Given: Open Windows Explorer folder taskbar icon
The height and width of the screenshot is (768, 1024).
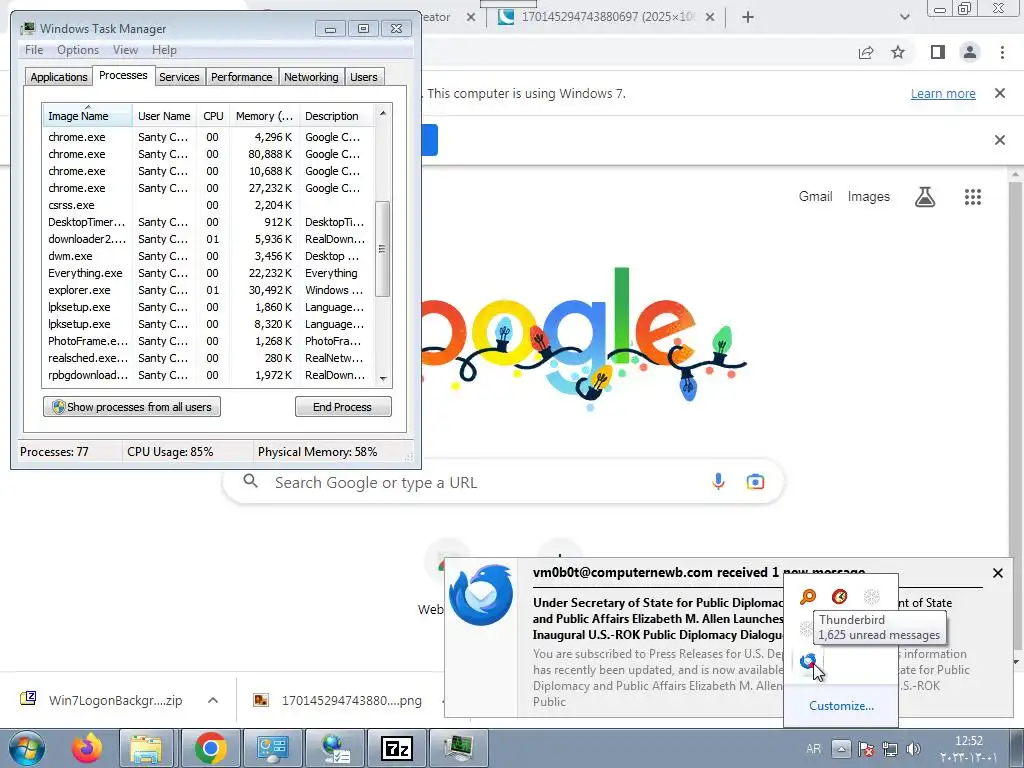Looking at the screenshot, I should [x=146, y=748].
